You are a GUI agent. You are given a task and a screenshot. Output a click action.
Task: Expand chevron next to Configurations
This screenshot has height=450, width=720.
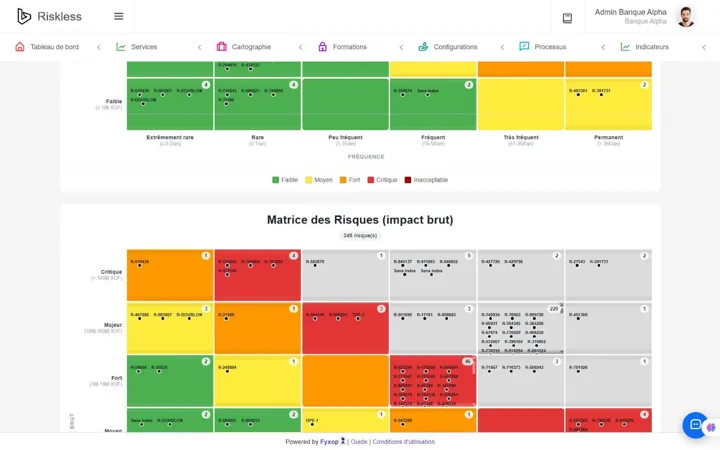502,47
